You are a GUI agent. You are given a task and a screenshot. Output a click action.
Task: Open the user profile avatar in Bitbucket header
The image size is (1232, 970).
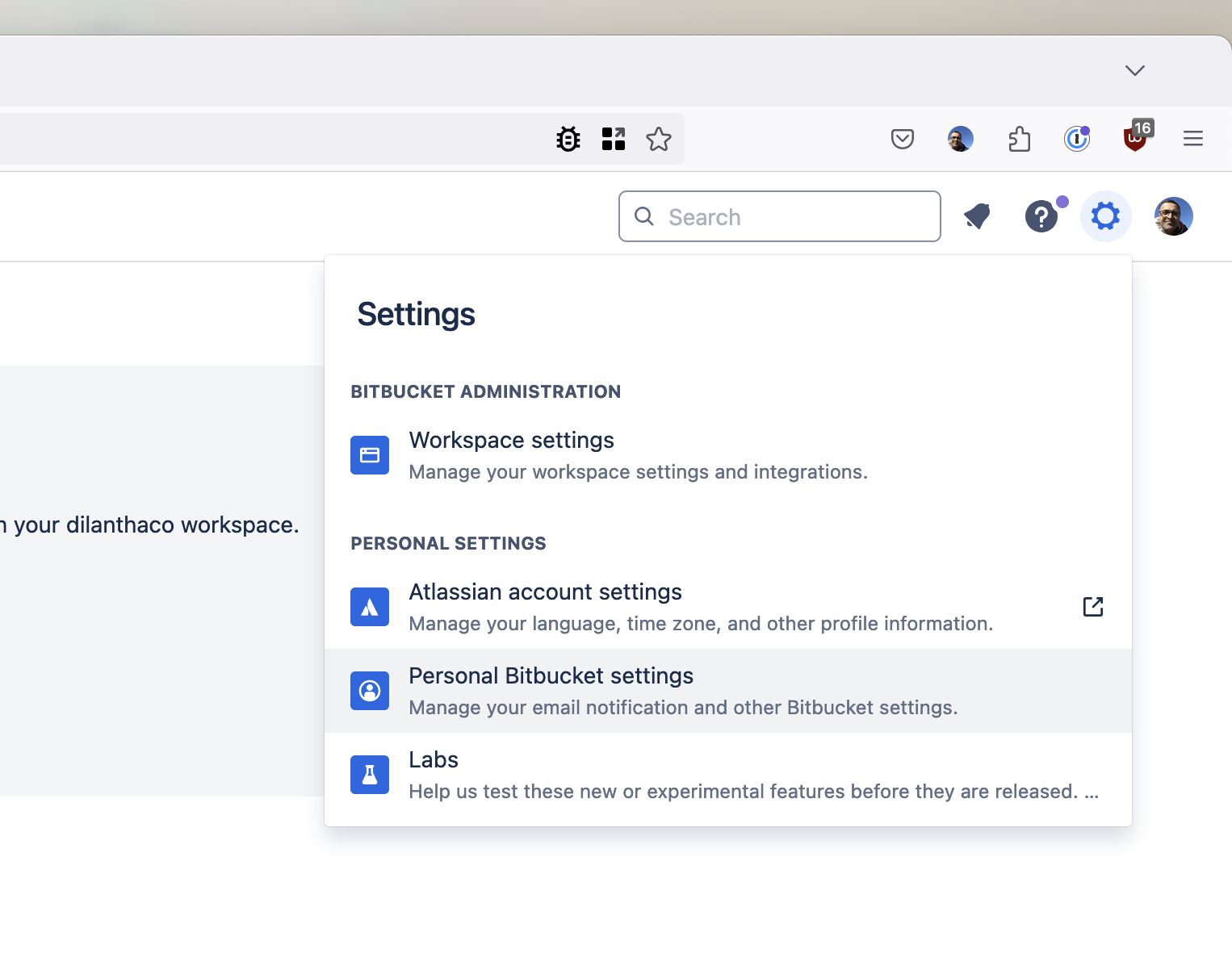[x=1174, y=216]
